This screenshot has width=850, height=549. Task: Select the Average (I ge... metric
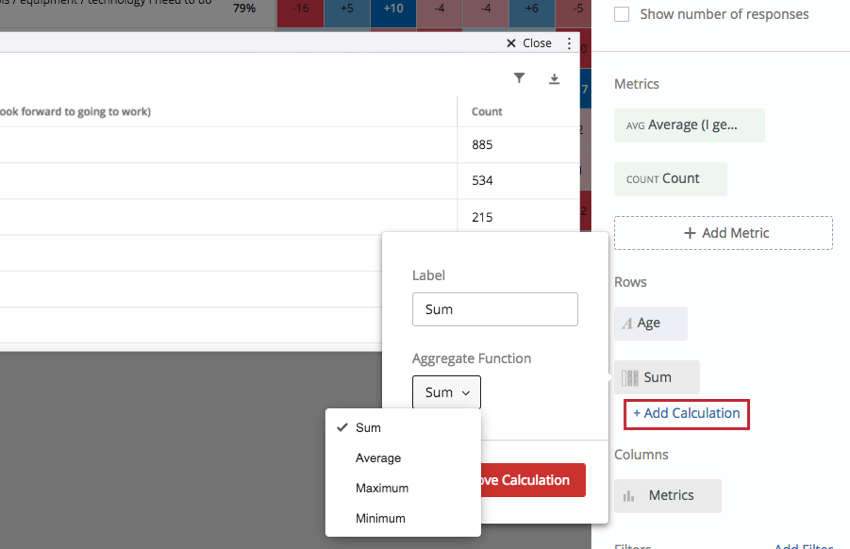pos(689,125)
